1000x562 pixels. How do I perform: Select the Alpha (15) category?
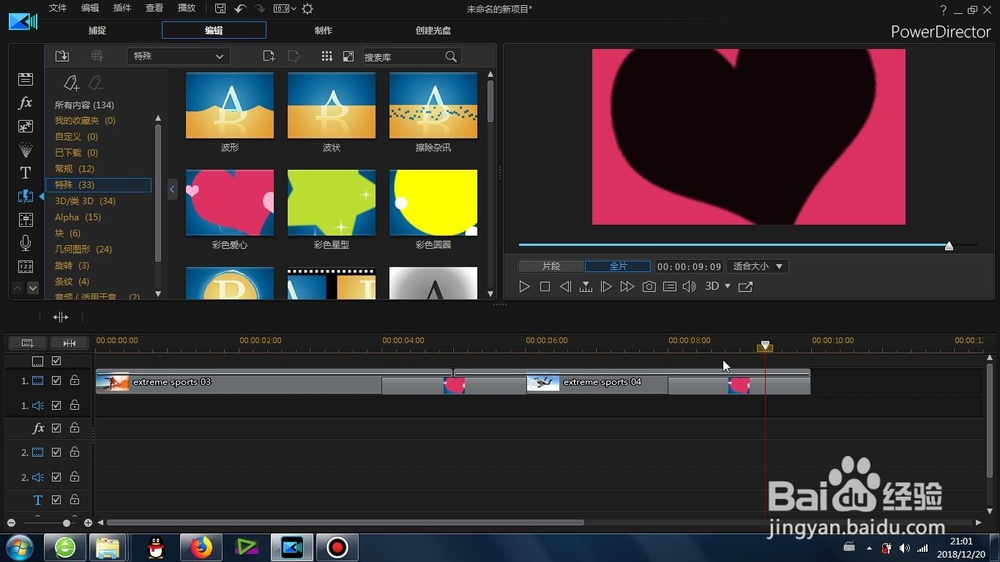point(78,217)
